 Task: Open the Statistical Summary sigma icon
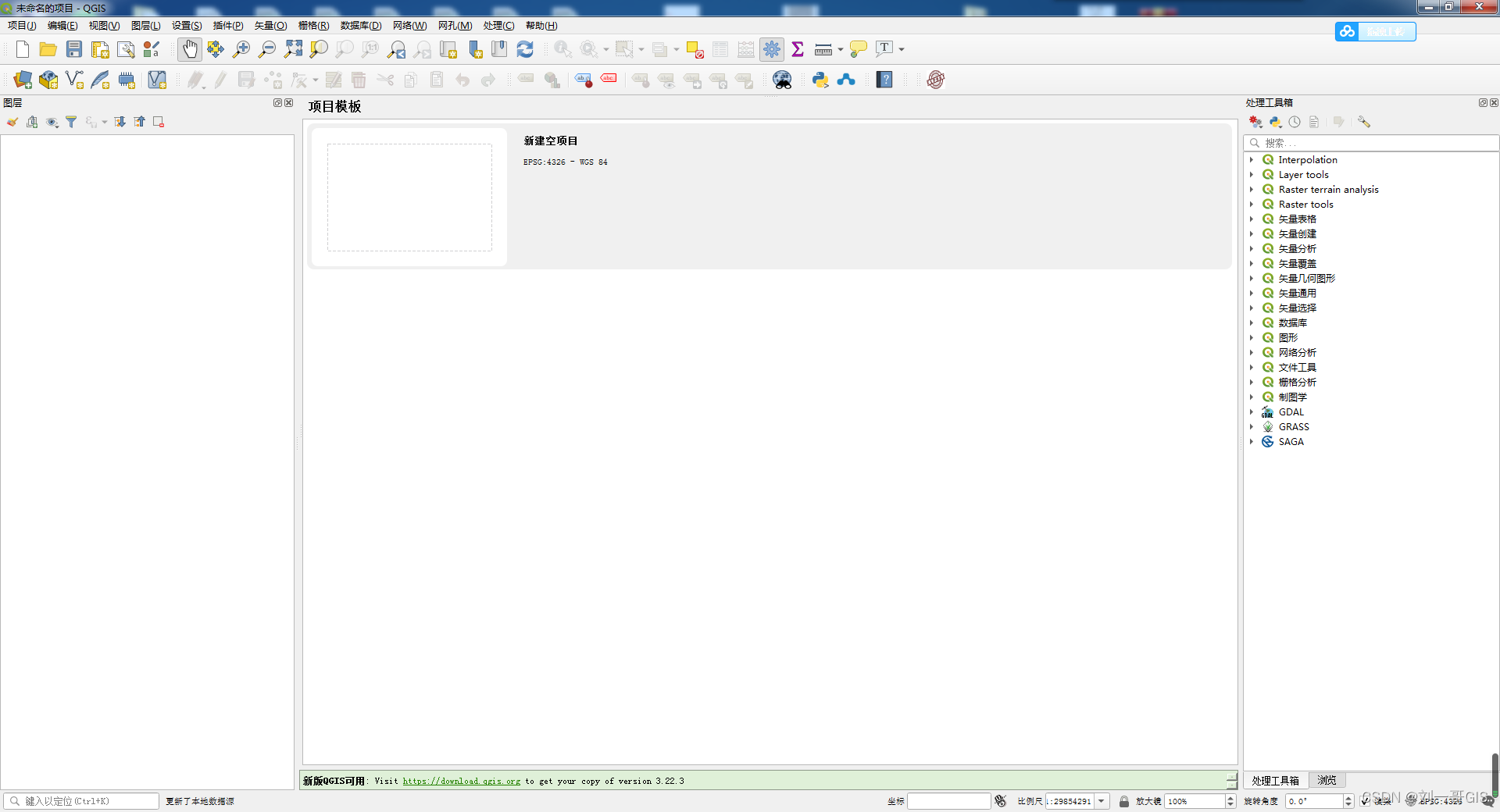tap(798, 49)
